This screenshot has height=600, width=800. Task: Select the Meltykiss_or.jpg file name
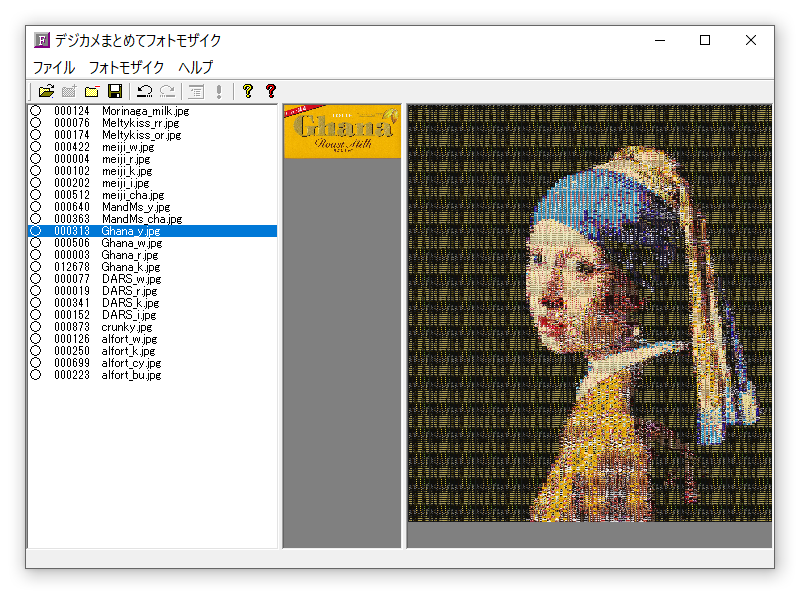(x=141, y=135)
